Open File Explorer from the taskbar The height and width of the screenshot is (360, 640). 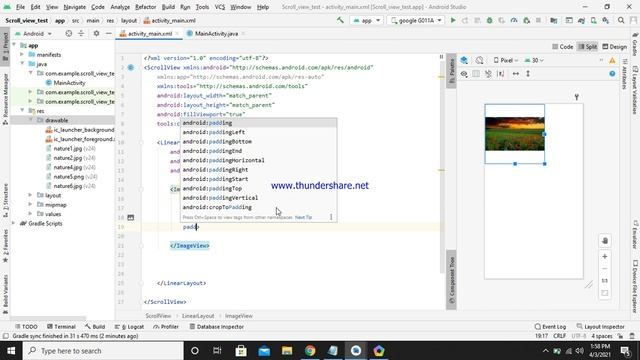[x=287, y=351]
